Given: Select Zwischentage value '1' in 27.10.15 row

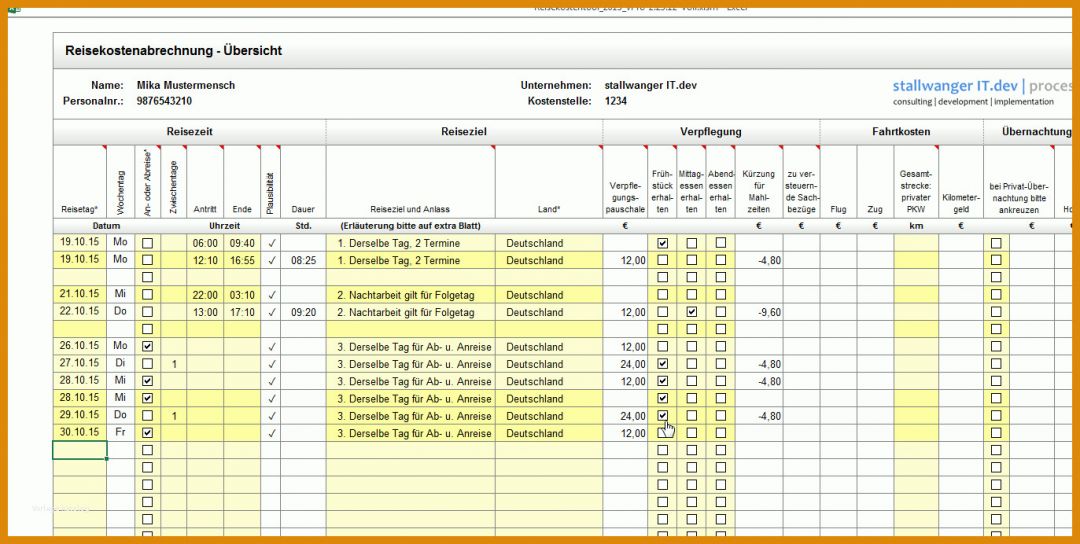Looking at the screenshot, I should [174, 364].
